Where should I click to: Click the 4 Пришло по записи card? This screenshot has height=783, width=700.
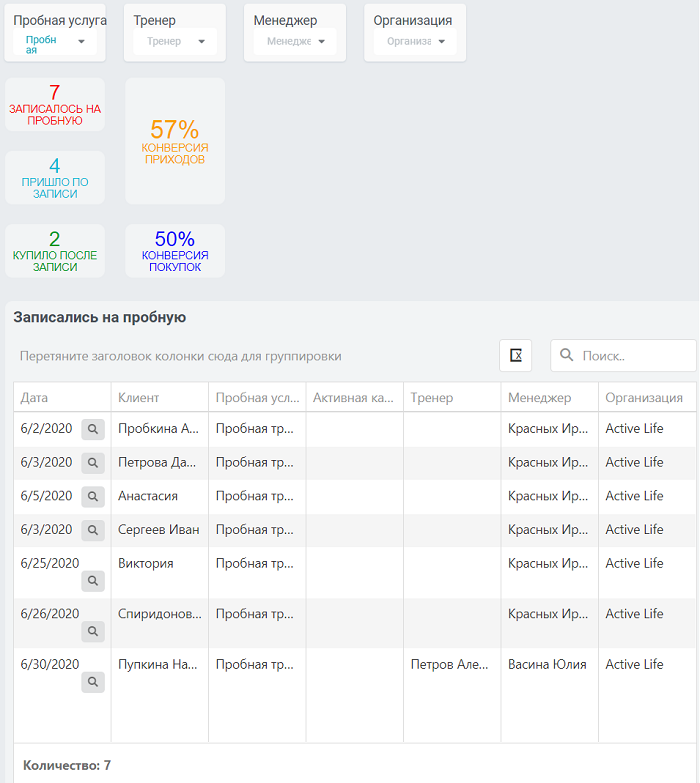coord(55,178)
